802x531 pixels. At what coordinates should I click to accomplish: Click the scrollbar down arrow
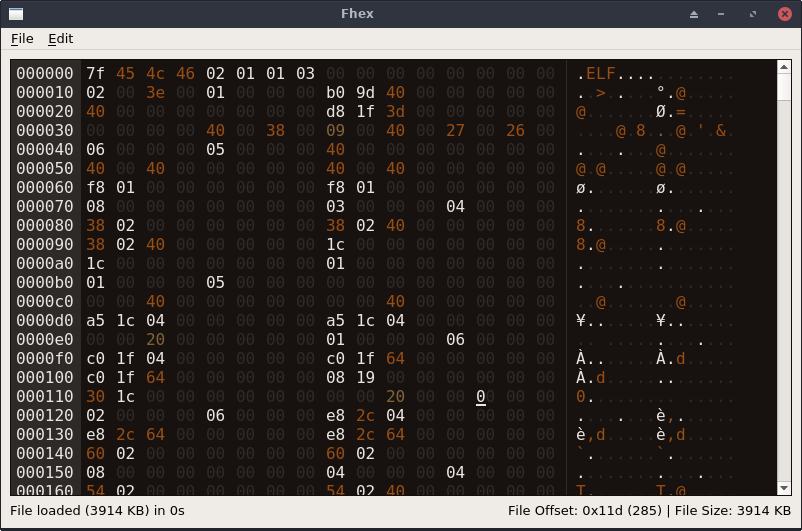pyautogui.click(x=784, y=489)
